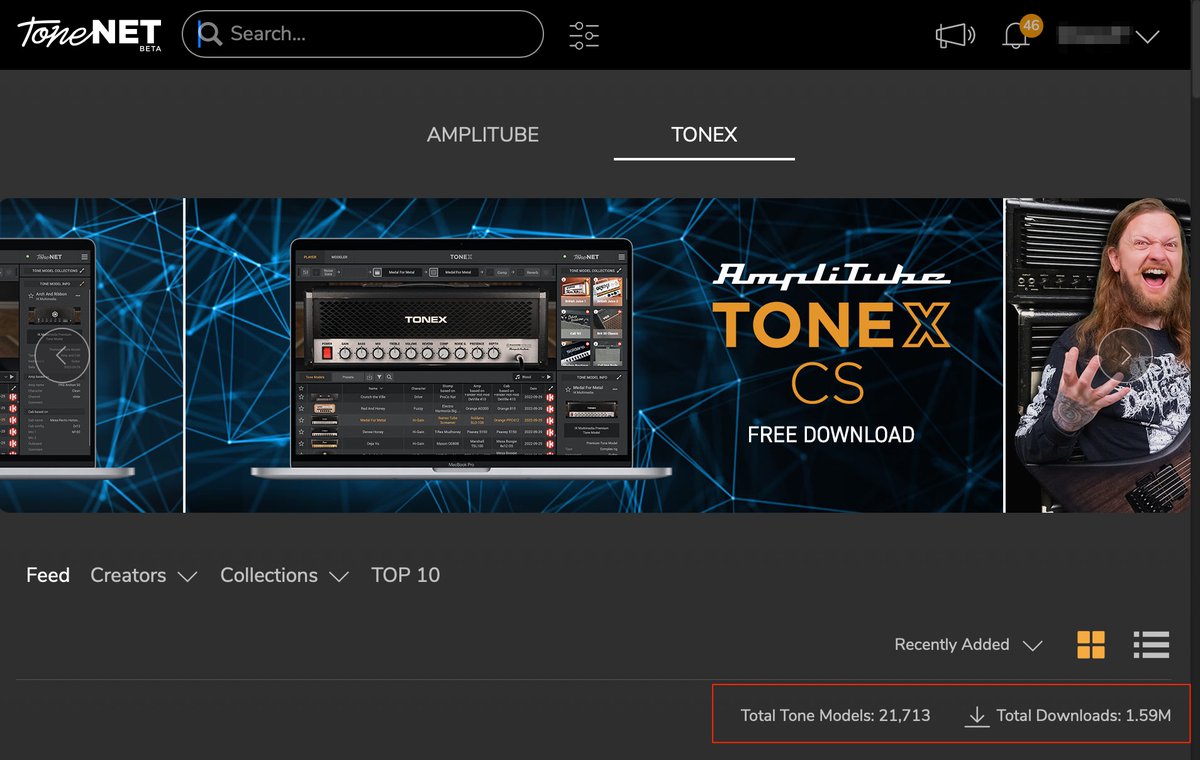Screen dimensions: 1200x760
Task: Open the TOP 10 section
Action: pyautogui.click(x=405, y=575)
